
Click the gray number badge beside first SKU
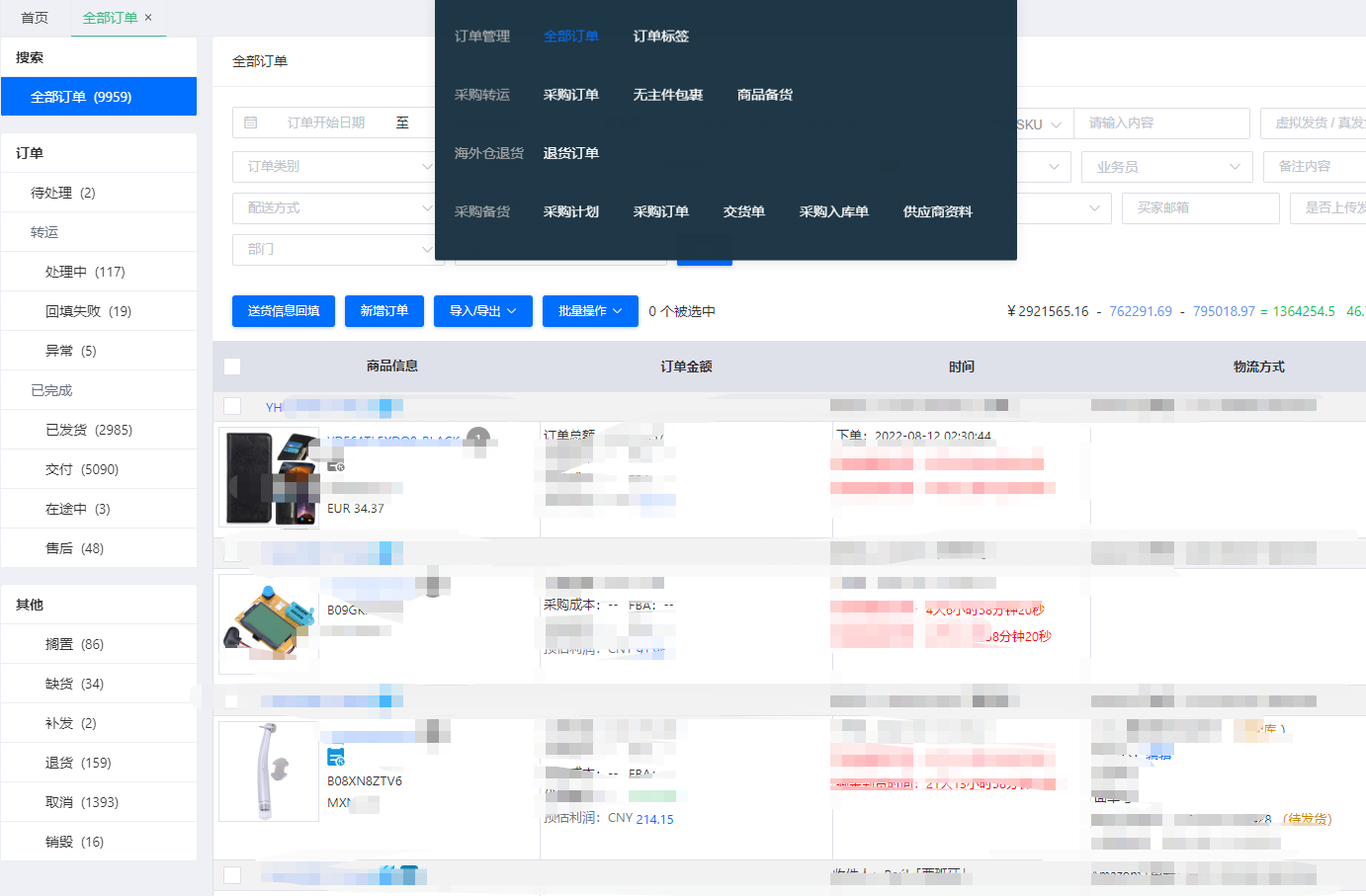(478, 438)
